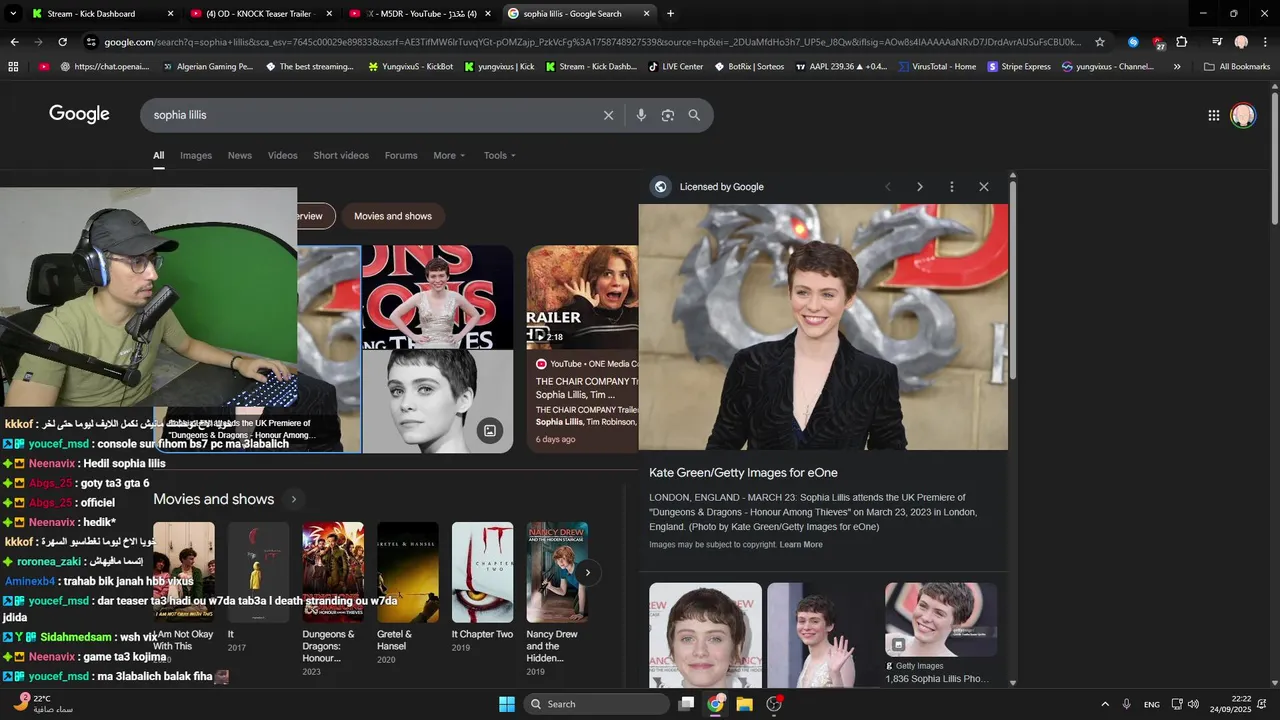The width and height of the screenshot is (1280, 720).
Task: Open the Chrome profile avatar in toolbar
Action: (x=1241, y=42)
